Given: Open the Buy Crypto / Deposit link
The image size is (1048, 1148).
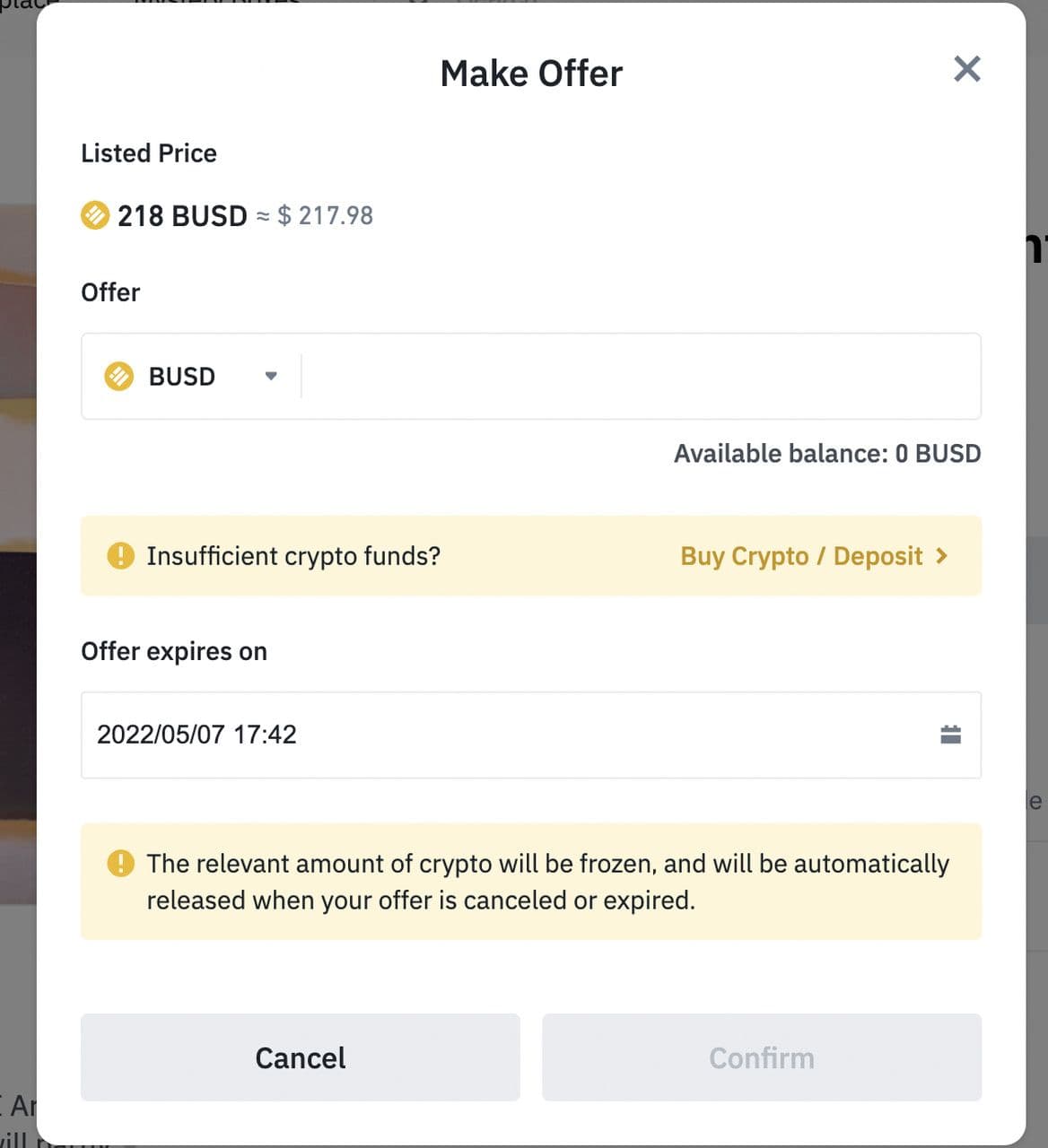Looking at the screenshot, I should (800, 556).
